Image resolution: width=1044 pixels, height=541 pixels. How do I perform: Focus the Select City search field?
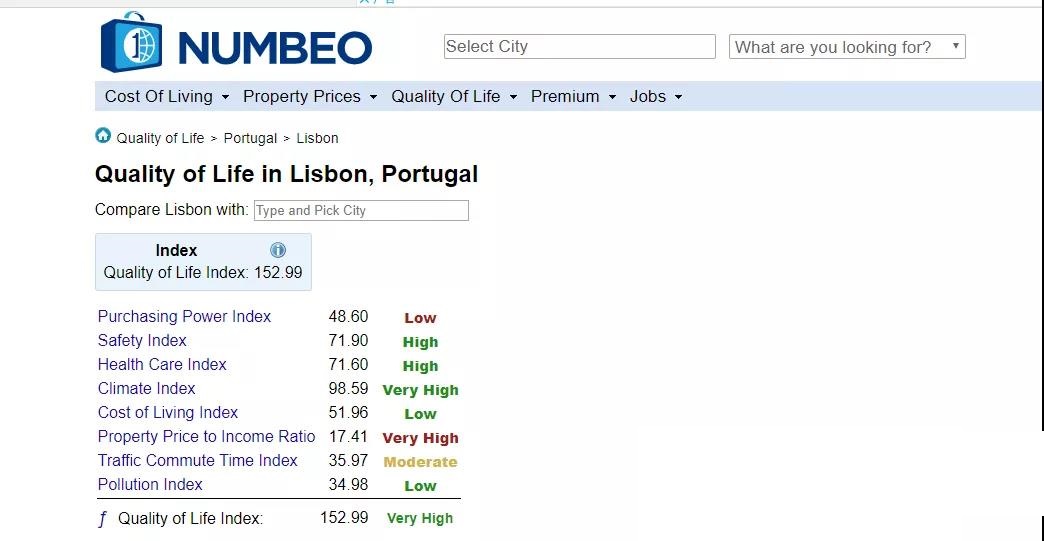tap(579, 47)
